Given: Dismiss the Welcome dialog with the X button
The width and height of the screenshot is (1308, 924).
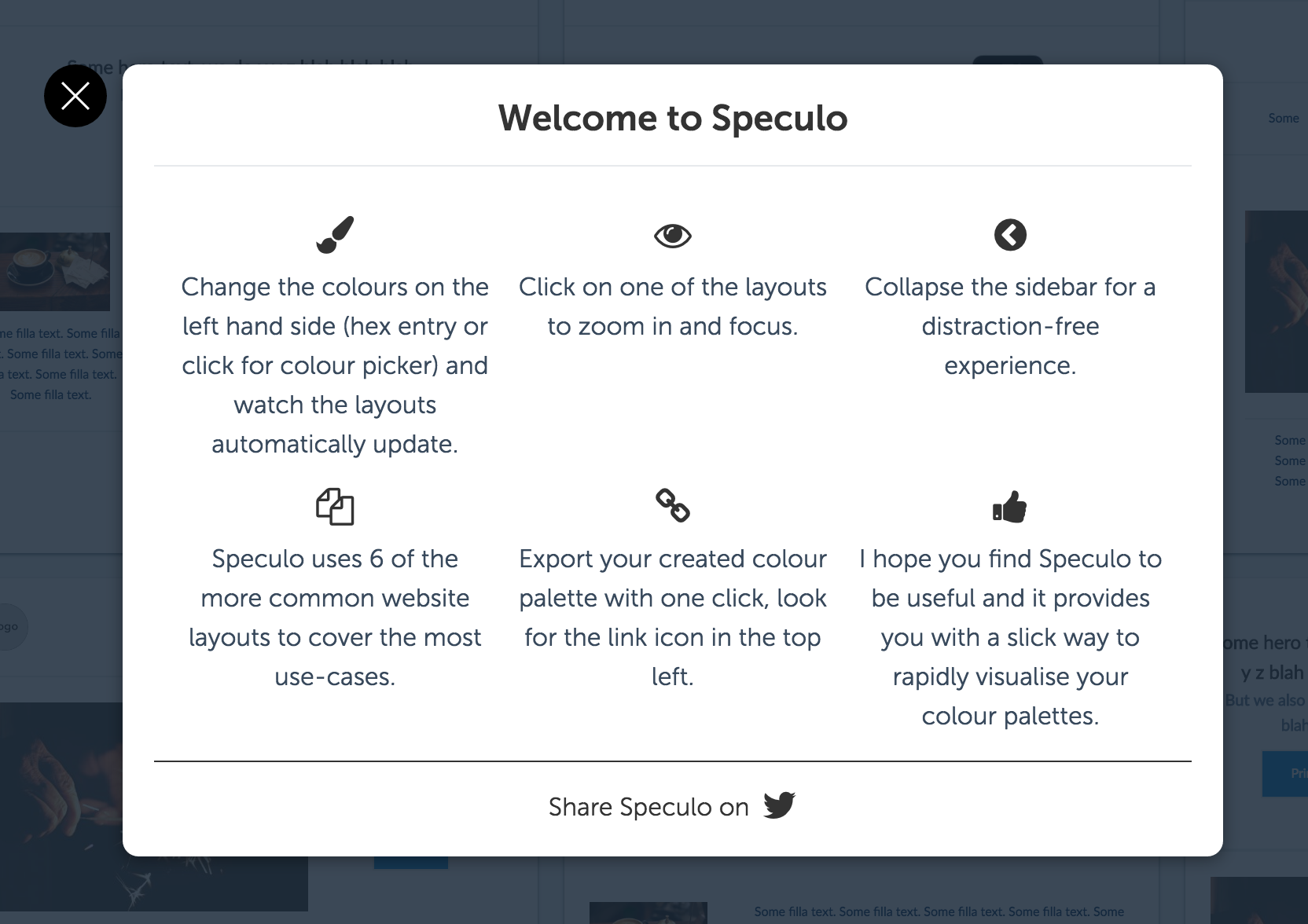Looking at the screenshot, I should point(75,95).
